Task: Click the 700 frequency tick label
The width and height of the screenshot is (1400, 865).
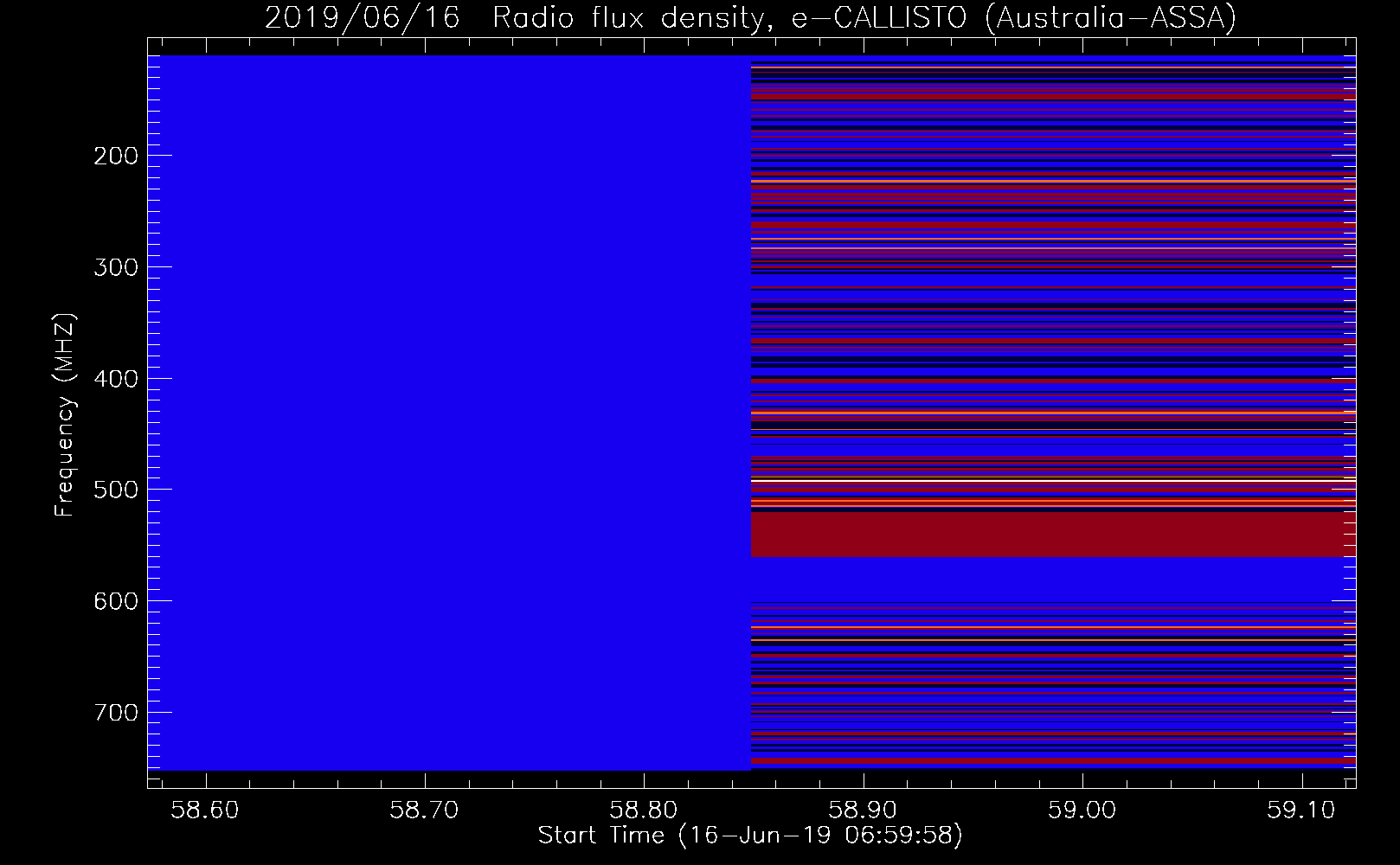Action: click(x=115, y=713)
